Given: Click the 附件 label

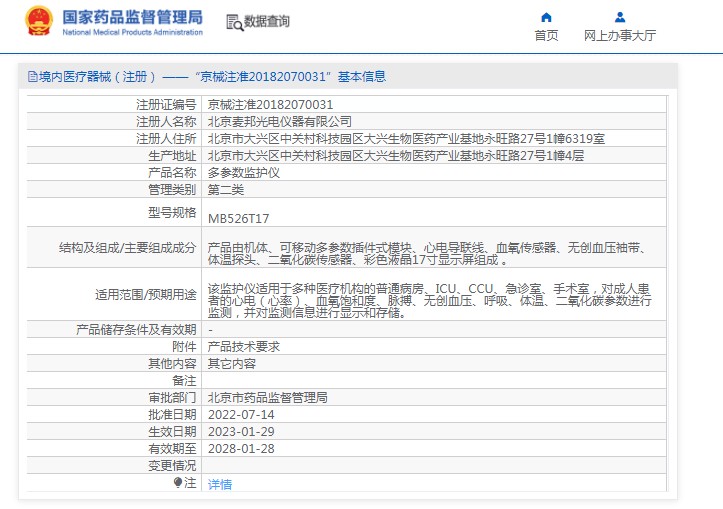Looking at the screenshot, I should point(184,347).
